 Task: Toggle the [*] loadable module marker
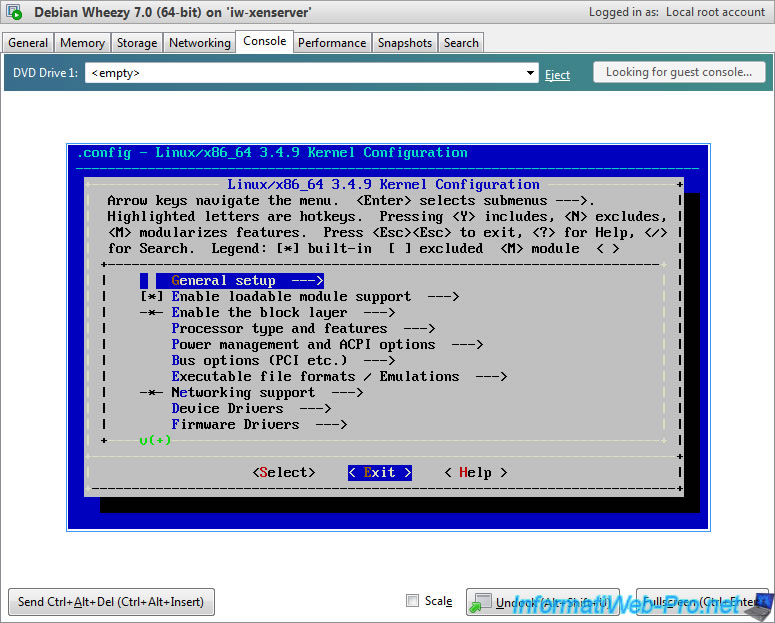152,296
